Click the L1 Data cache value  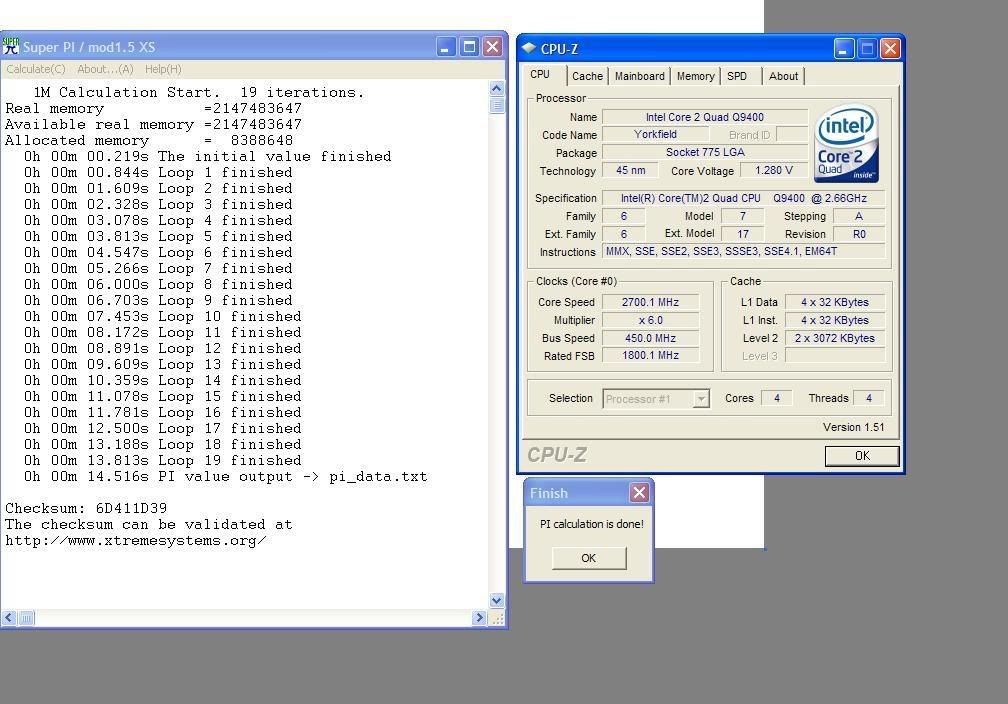(x=834, y=302)
